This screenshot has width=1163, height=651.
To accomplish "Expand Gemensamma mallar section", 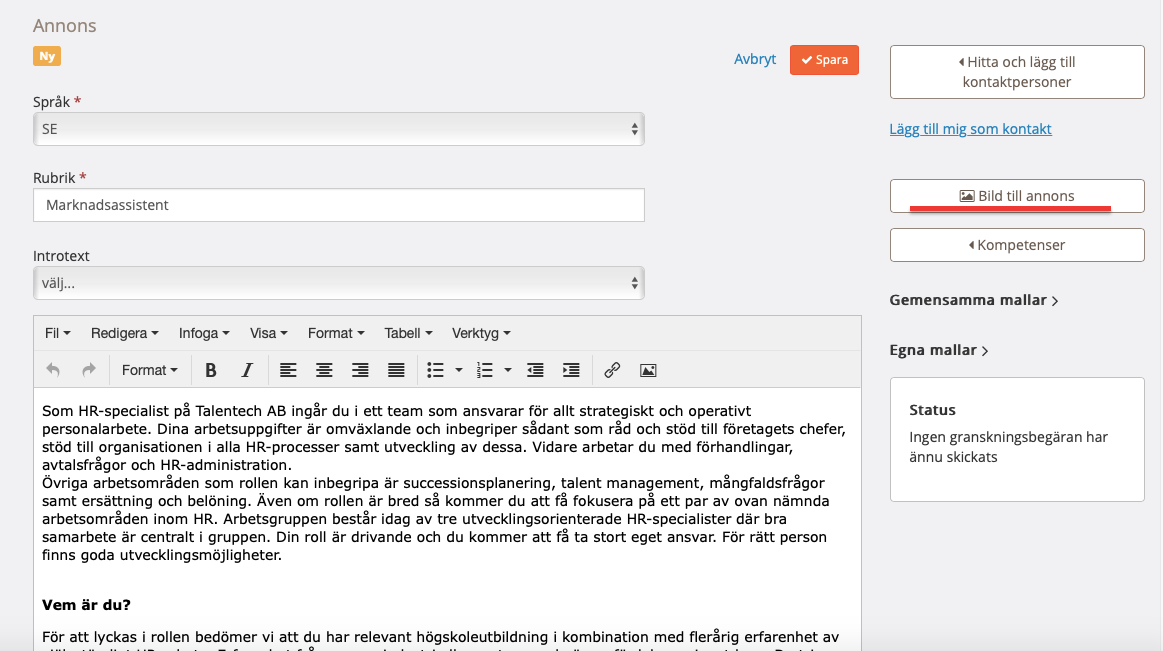I will pyautogui.click(x=974, y=300).
